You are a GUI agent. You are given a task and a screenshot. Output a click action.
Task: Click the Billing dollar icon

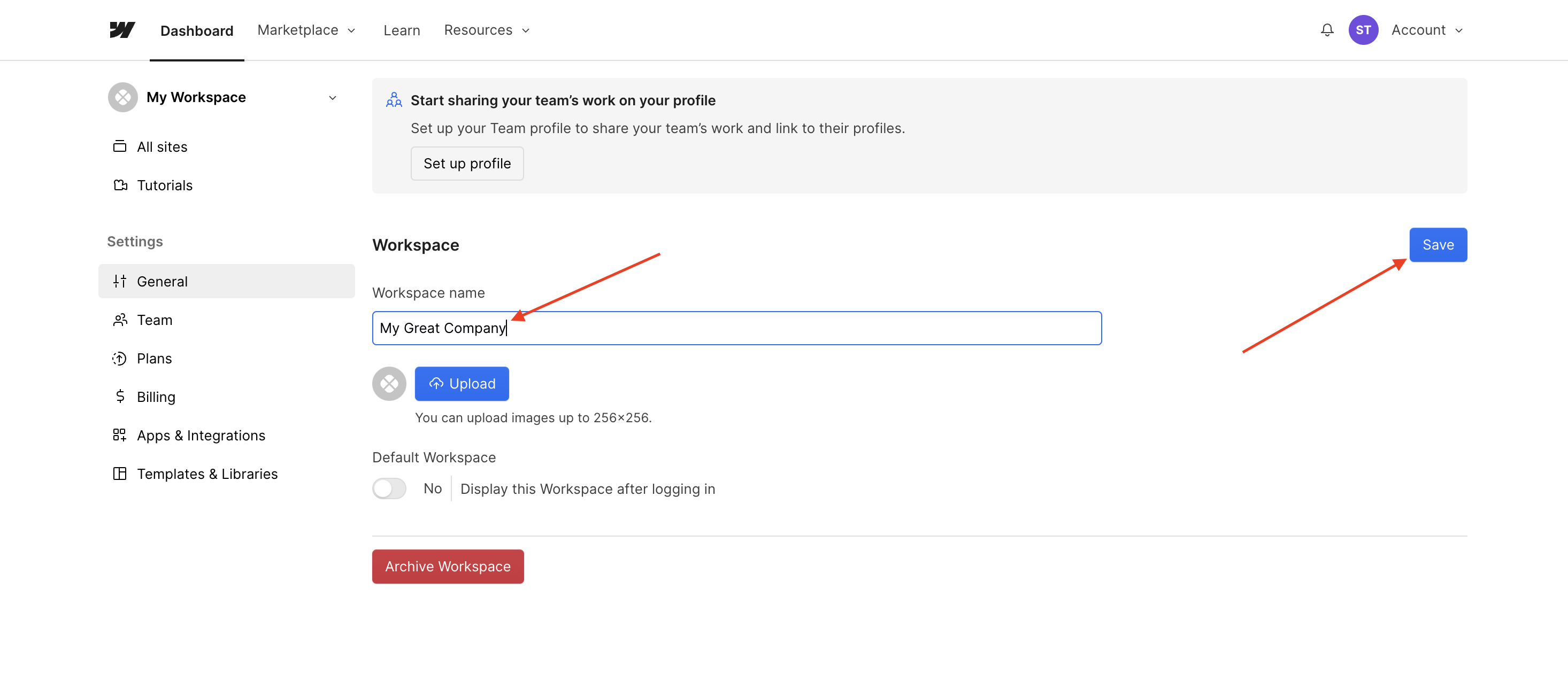pyautogui.click(x=120, y=397)
